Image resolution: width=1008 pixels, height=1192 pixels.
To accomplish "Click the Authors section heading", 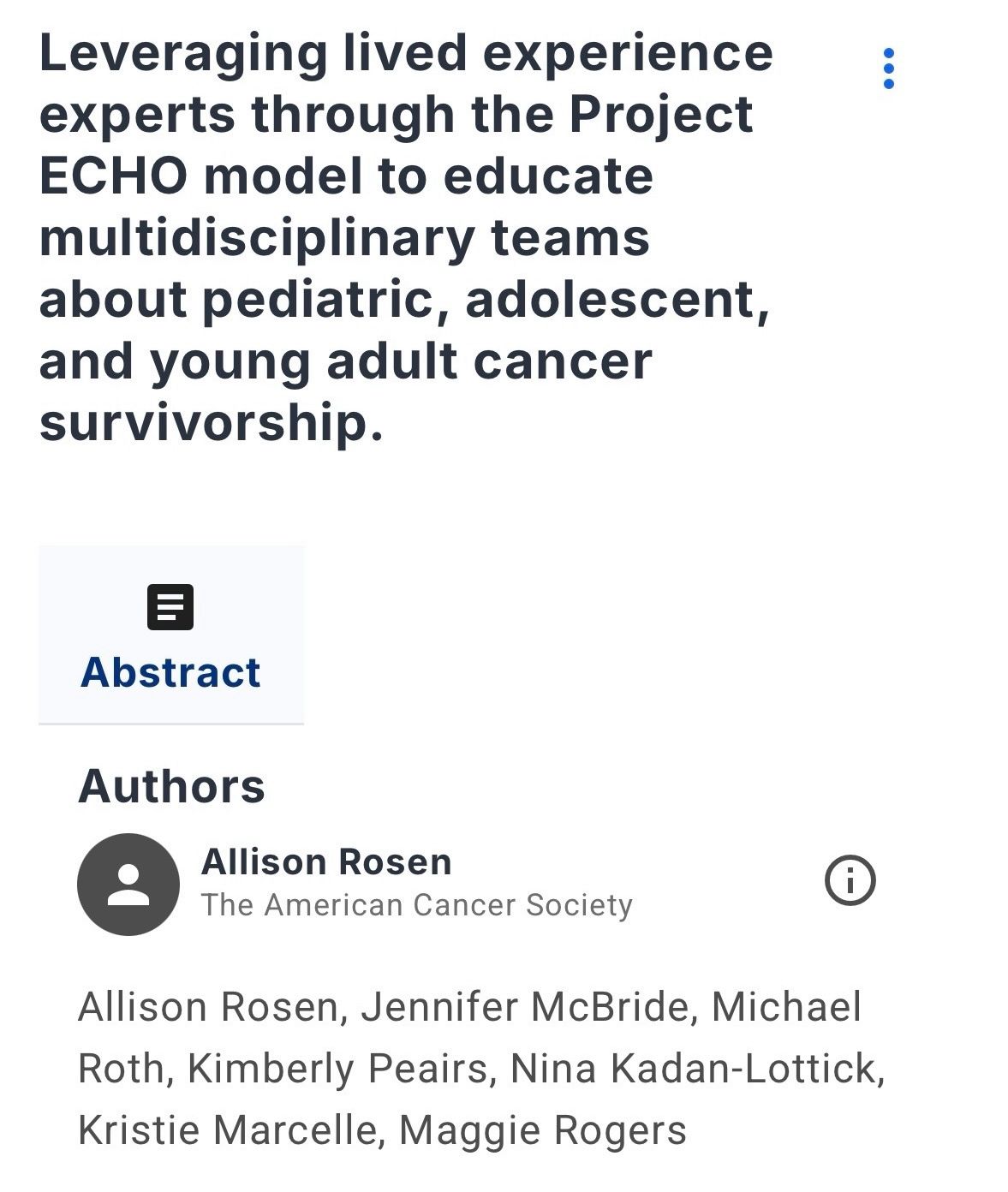I will point(171,785).
